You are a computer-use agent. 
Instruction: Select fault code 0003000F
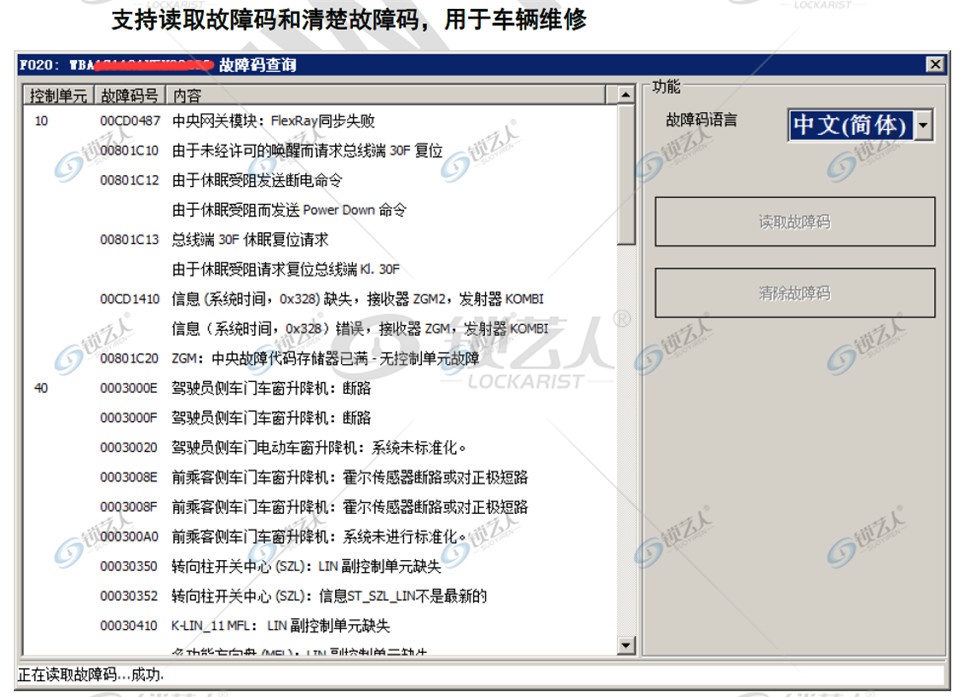tap(129, 418)
